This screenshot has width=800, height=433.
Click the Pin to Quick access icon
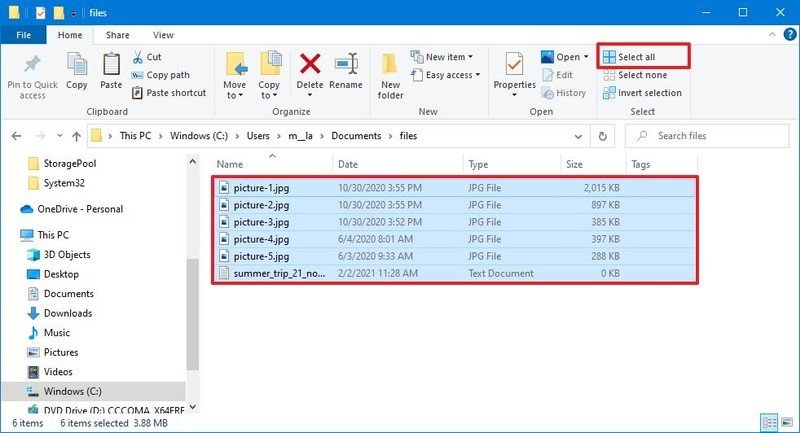click(32, 66)
